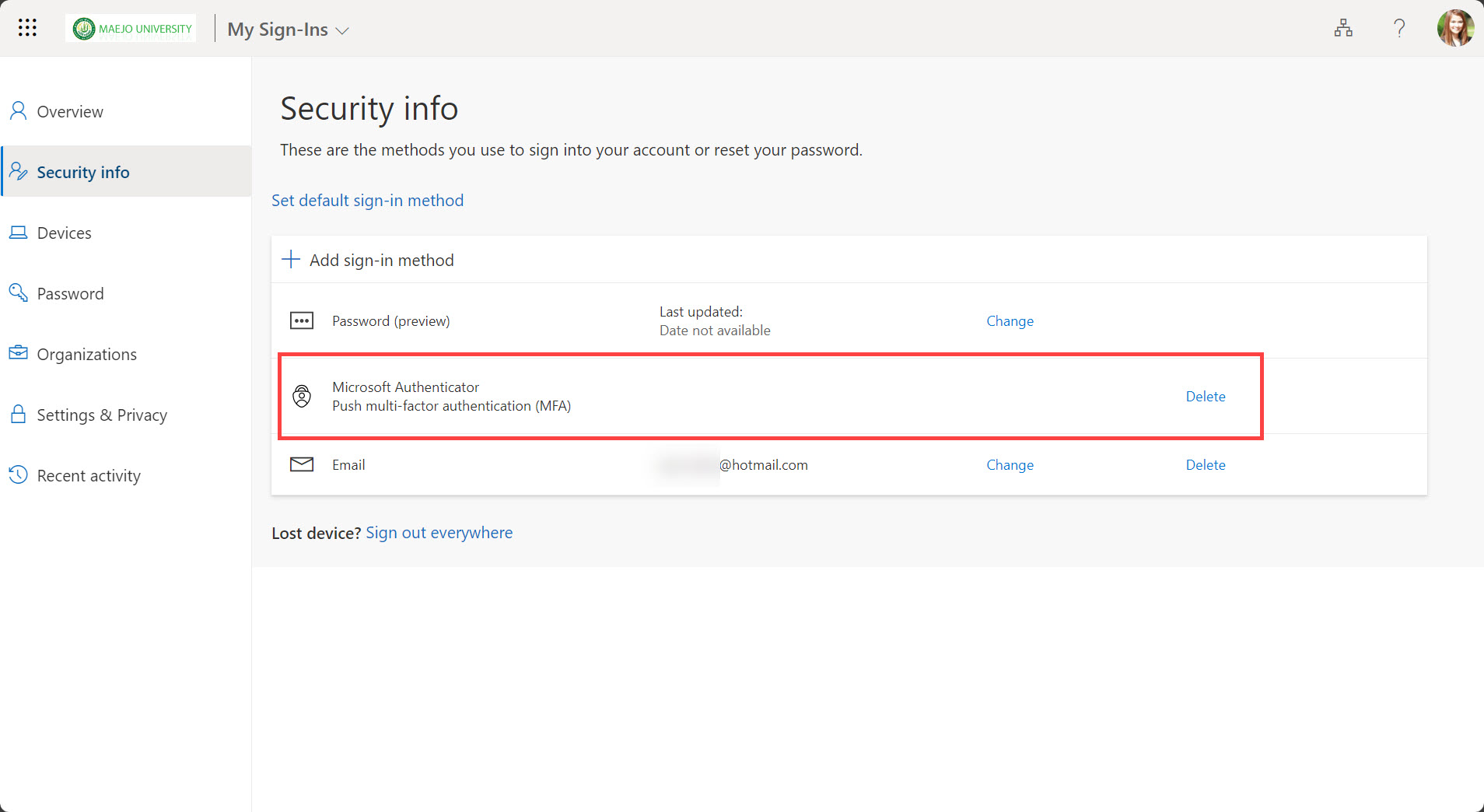Delete the Microsoft Authenticator method

[1205, 397]
